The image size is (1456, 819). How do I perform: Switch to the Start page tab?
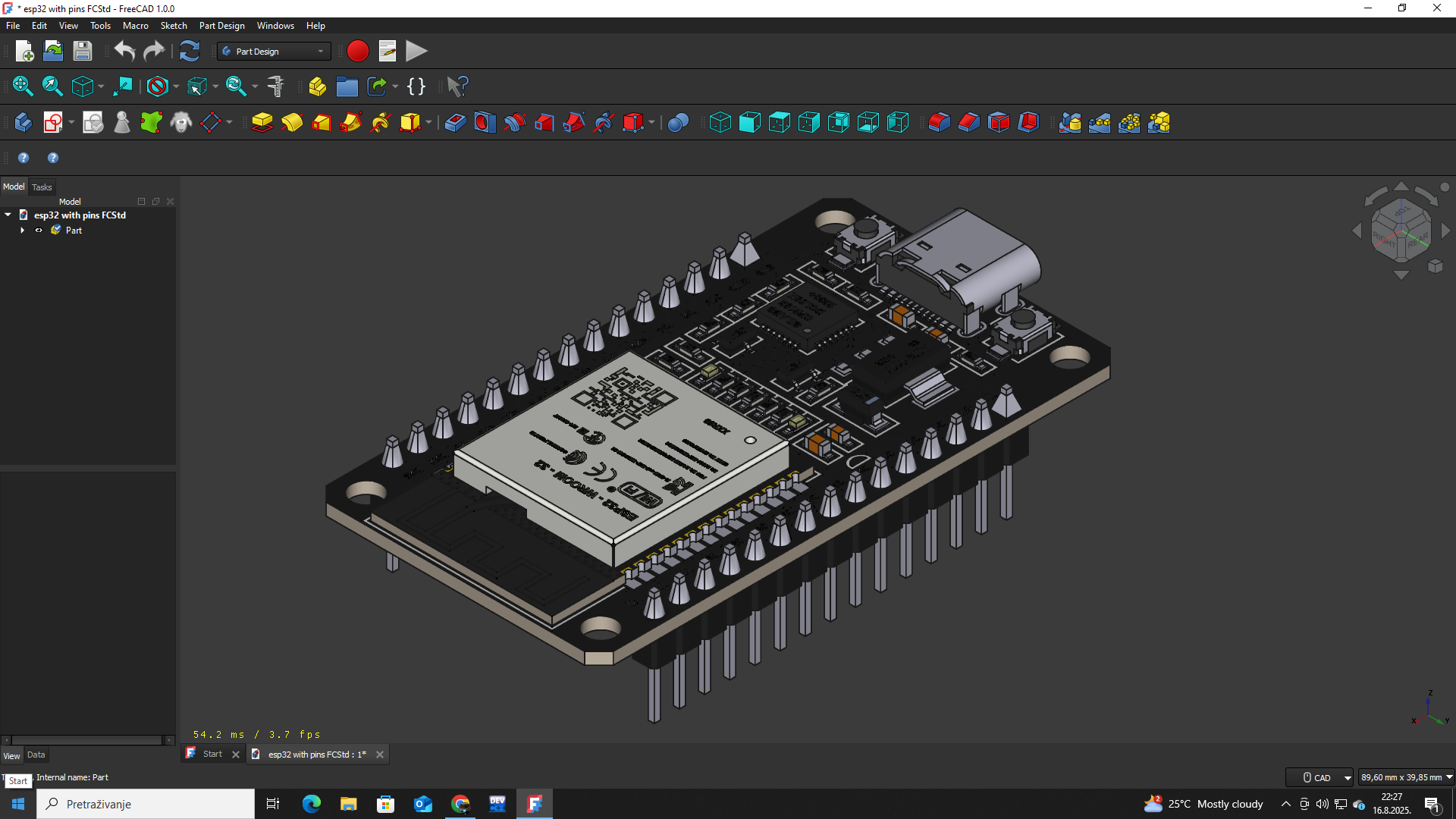212,755
